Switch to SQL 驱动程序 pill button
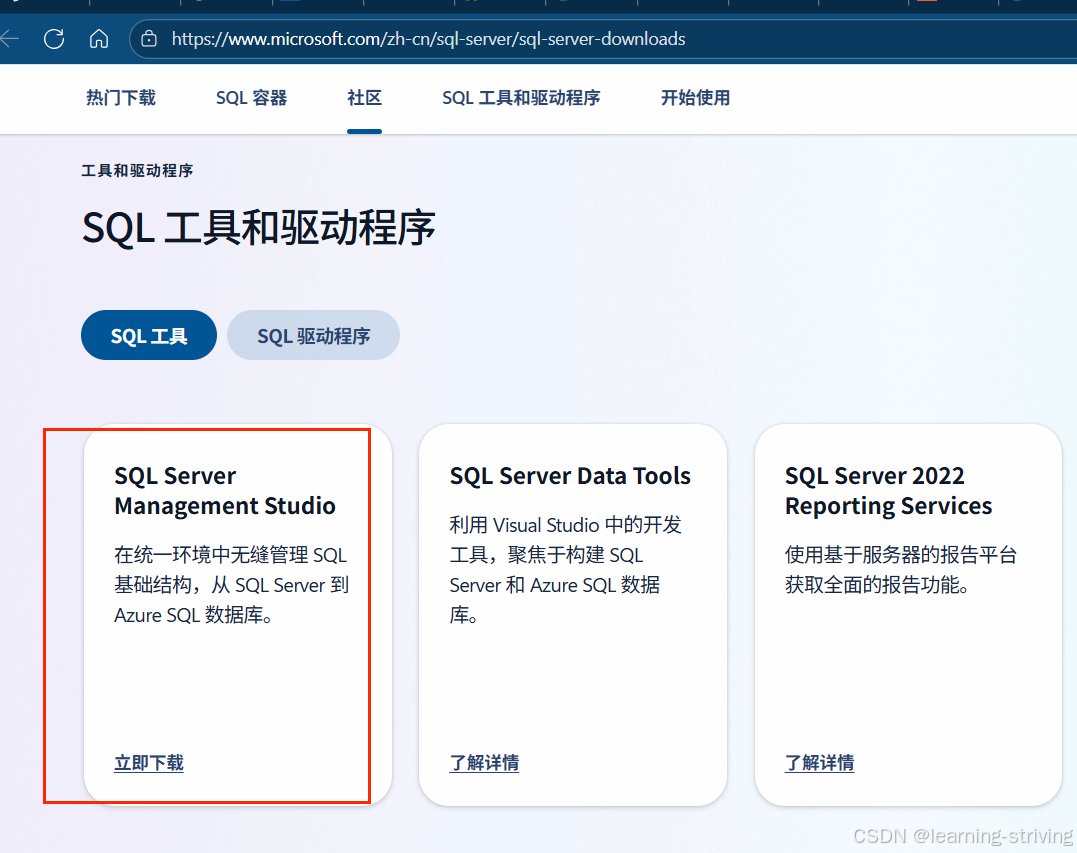Viewport: 1077px width, 853px height. coord(313,335)
